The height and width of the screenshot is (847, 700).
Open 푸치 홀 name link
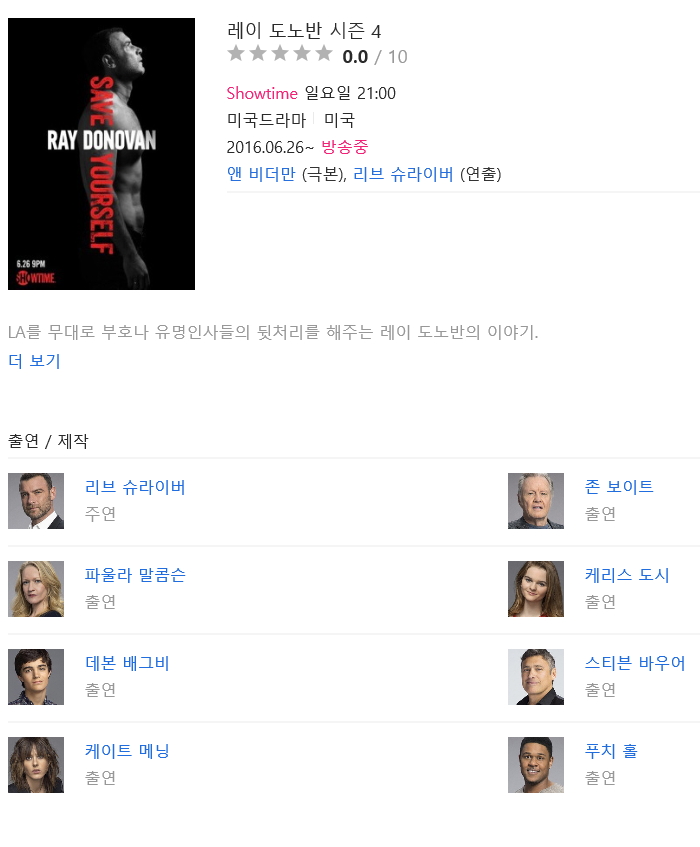click(x=611, y=751)
